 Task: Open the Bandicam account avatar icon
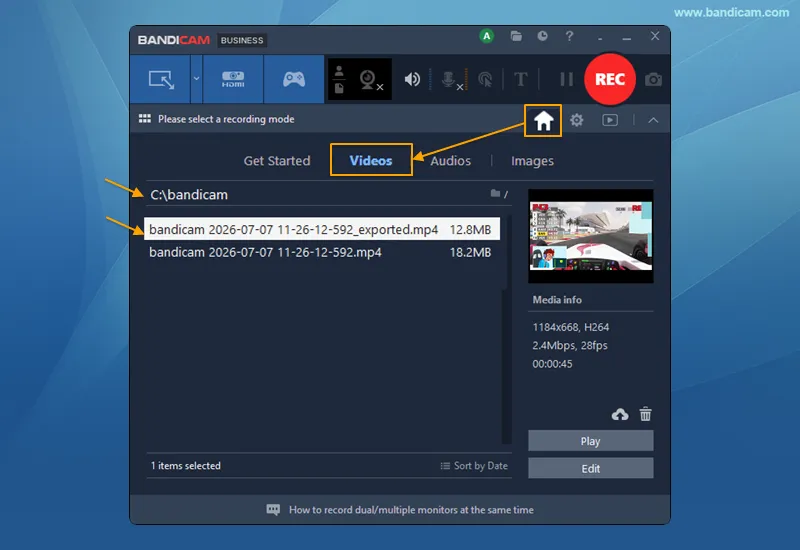click(487, 36)
